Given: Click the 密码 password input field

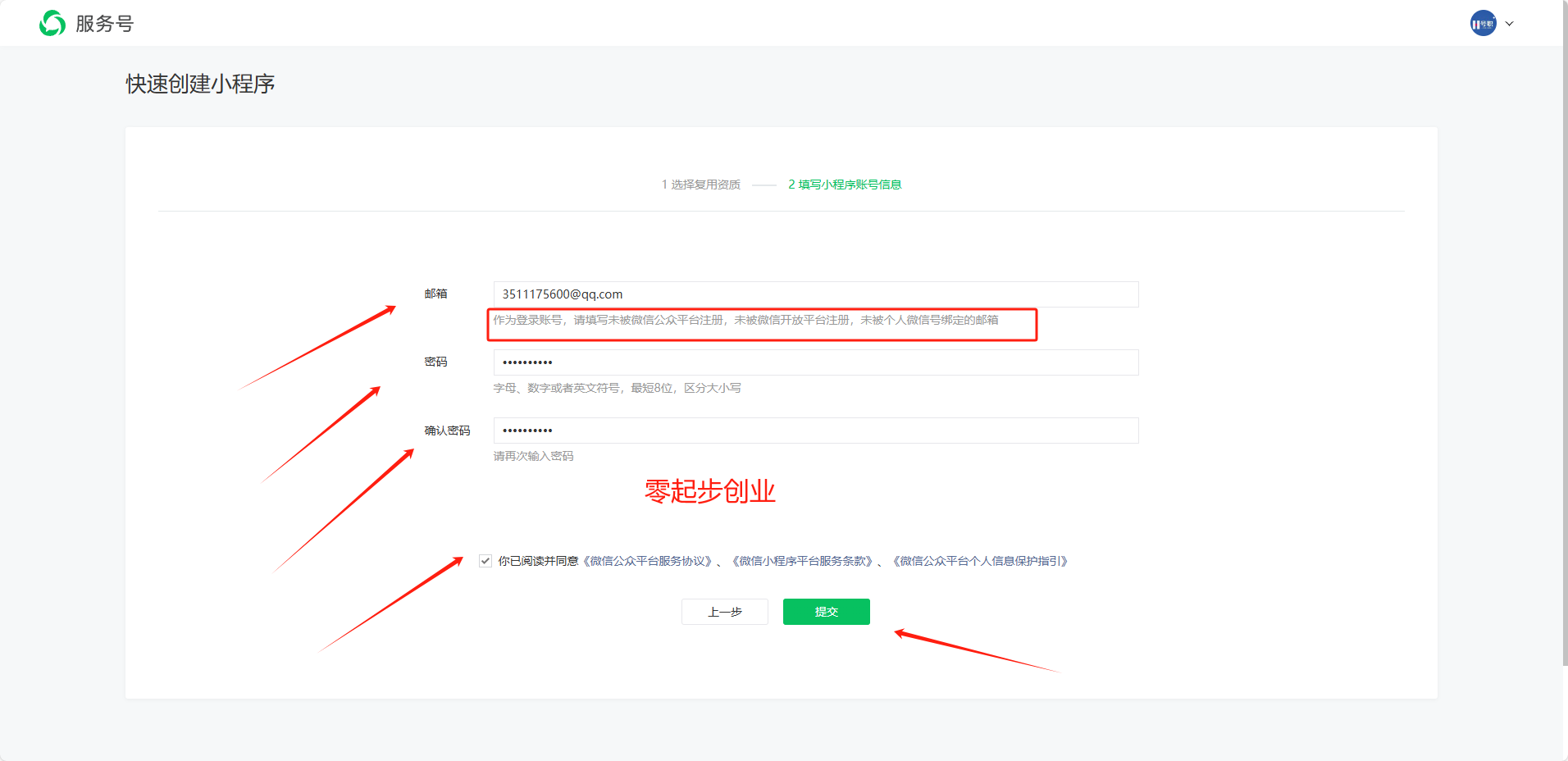Looking at the screenshot, I should (815, 362).
